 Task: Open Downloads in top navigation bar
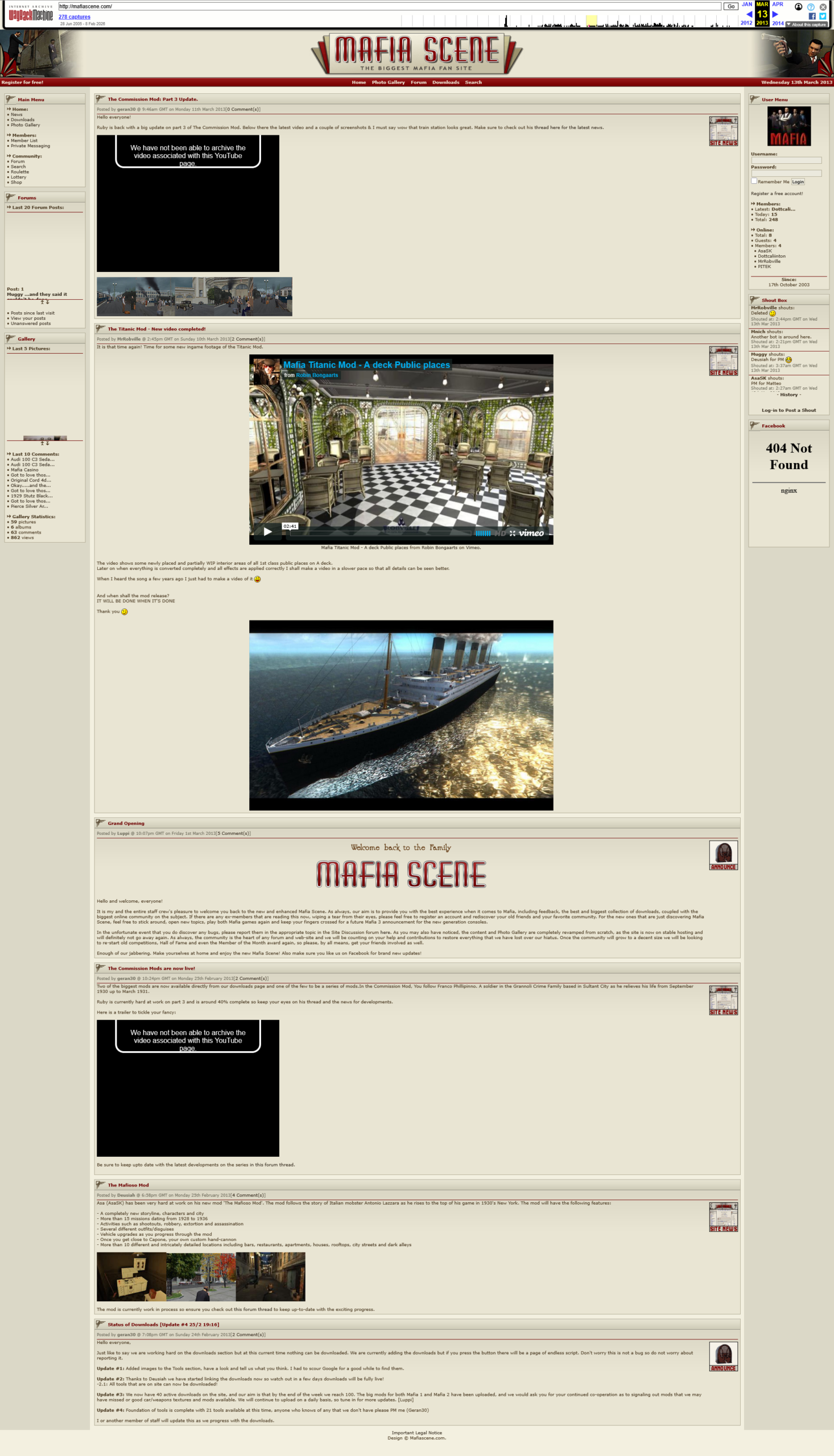pyautogui.click(x=445, y=82)
